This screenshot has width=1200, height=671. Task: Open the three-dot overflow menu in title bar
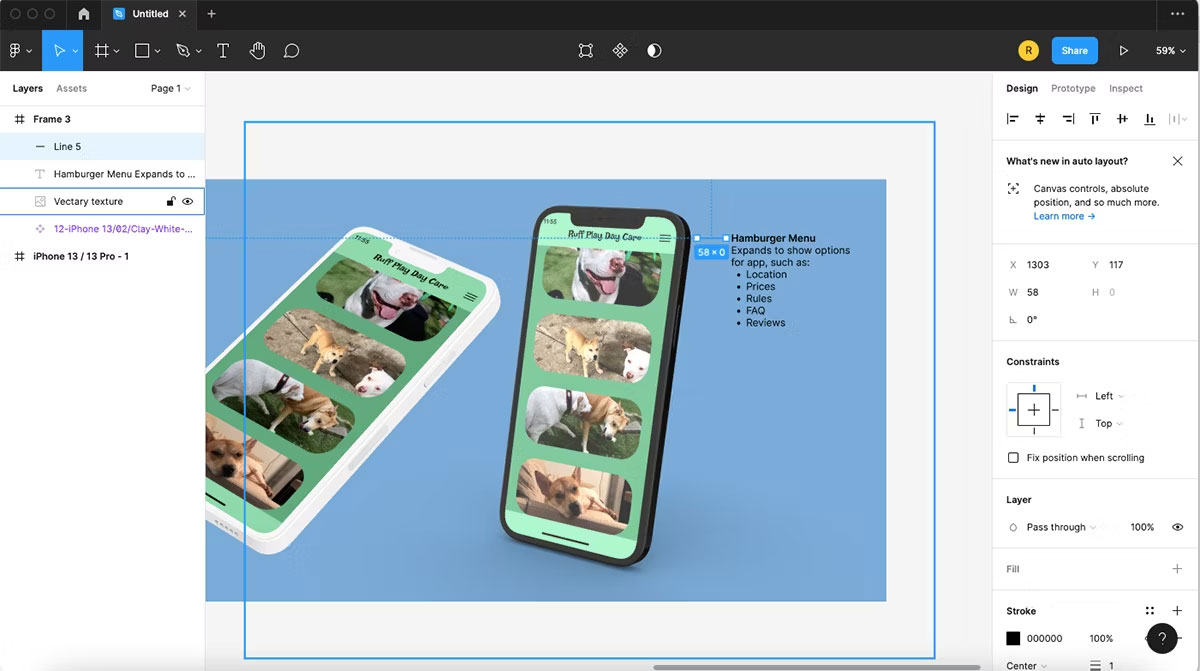tap(1177, 14)
